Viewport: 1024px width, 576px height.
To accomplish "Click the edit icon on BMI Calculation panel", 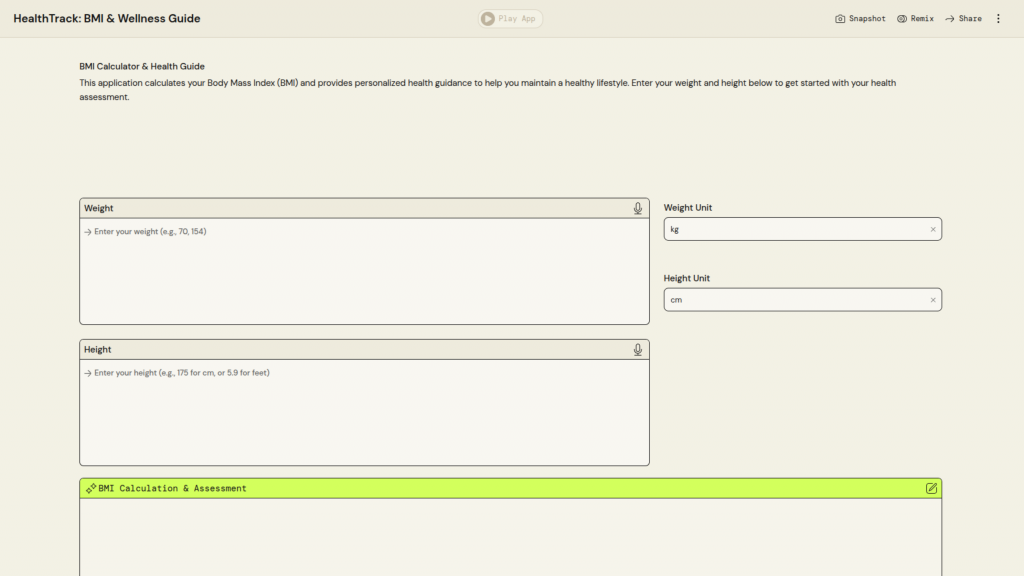I will [x=931, y=488].
